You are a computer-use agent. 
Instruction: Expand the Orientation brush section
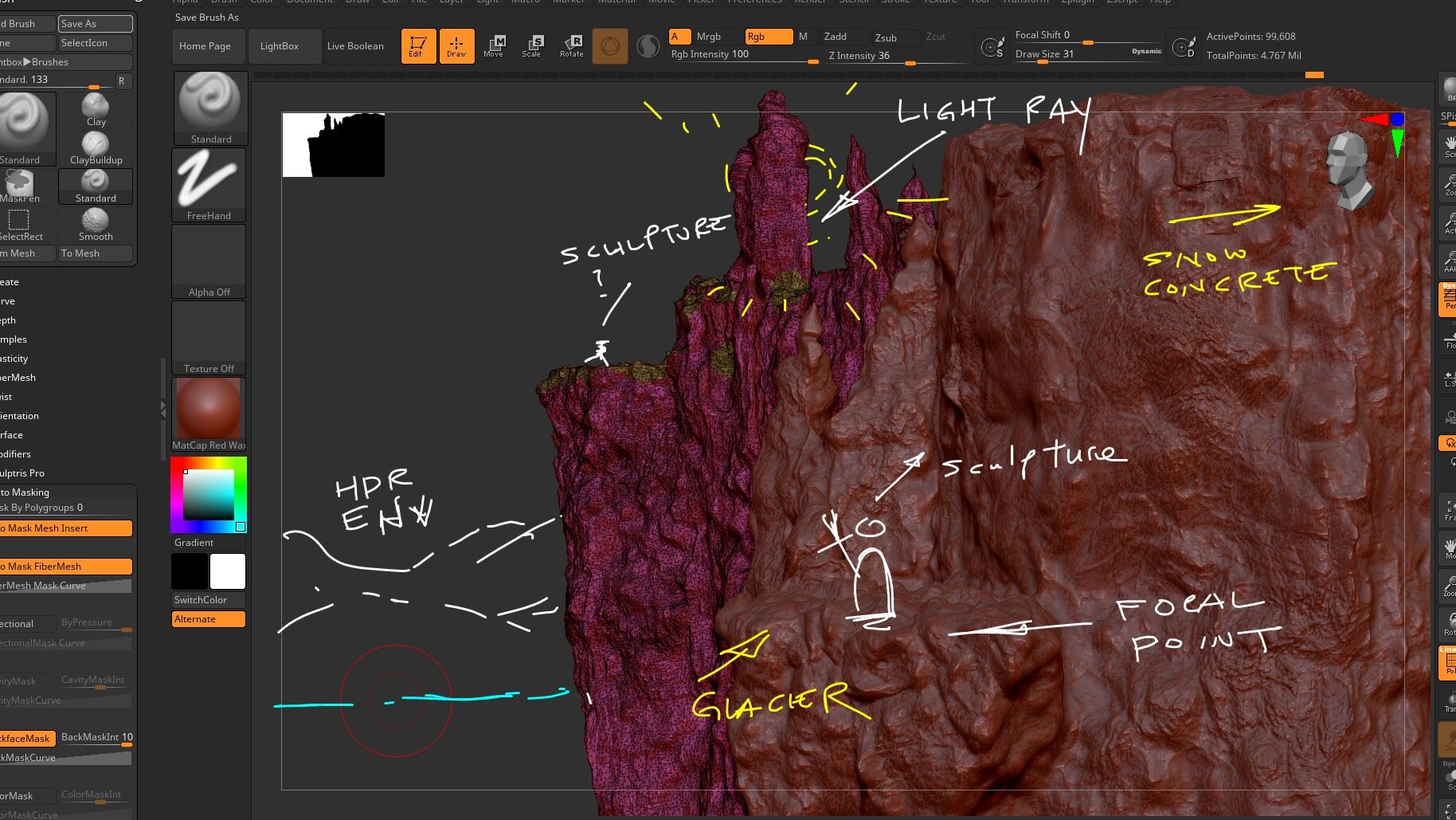(x=19, y=416)
